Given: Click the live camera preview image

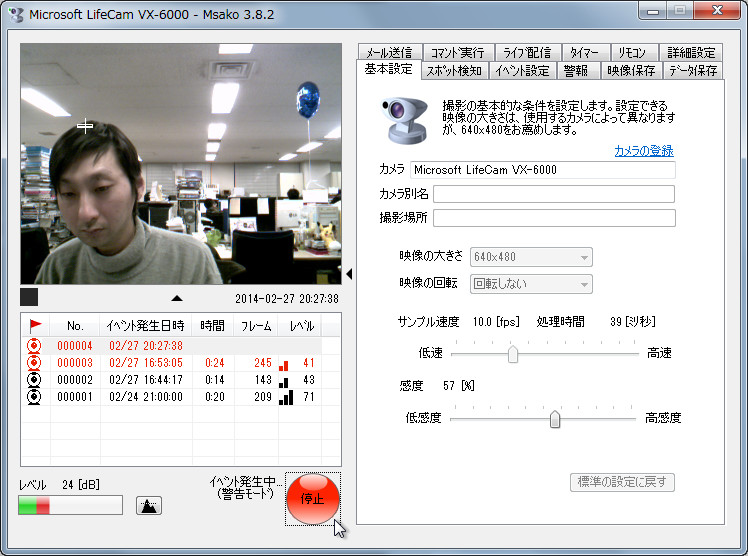Looking at the screenshot, I should coord(181,164).
